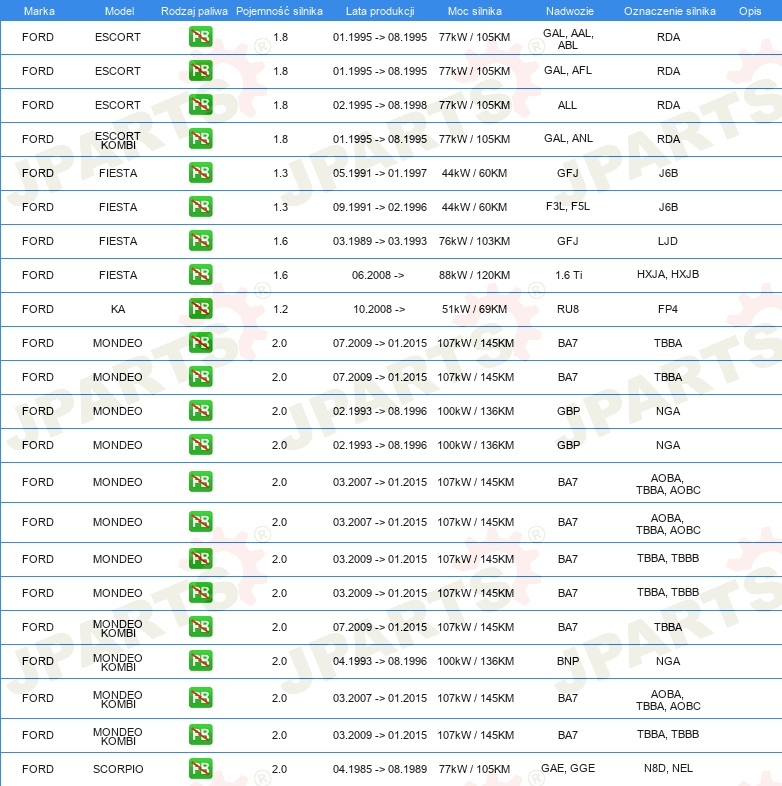The width and height of the screenshot is (782, 786).
Task: Select the engine code LJD
Action: point(668,241)
